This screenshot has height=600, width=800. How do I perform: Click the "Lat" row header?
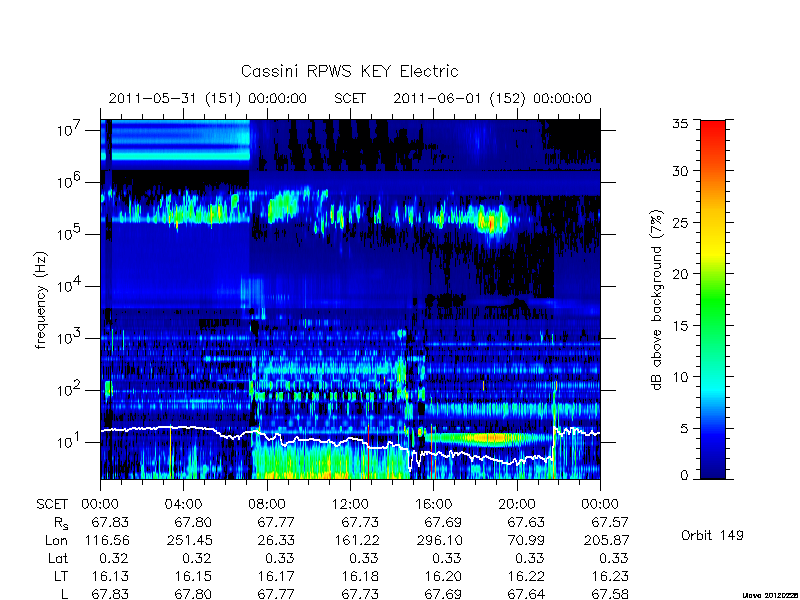pos(58,558)
